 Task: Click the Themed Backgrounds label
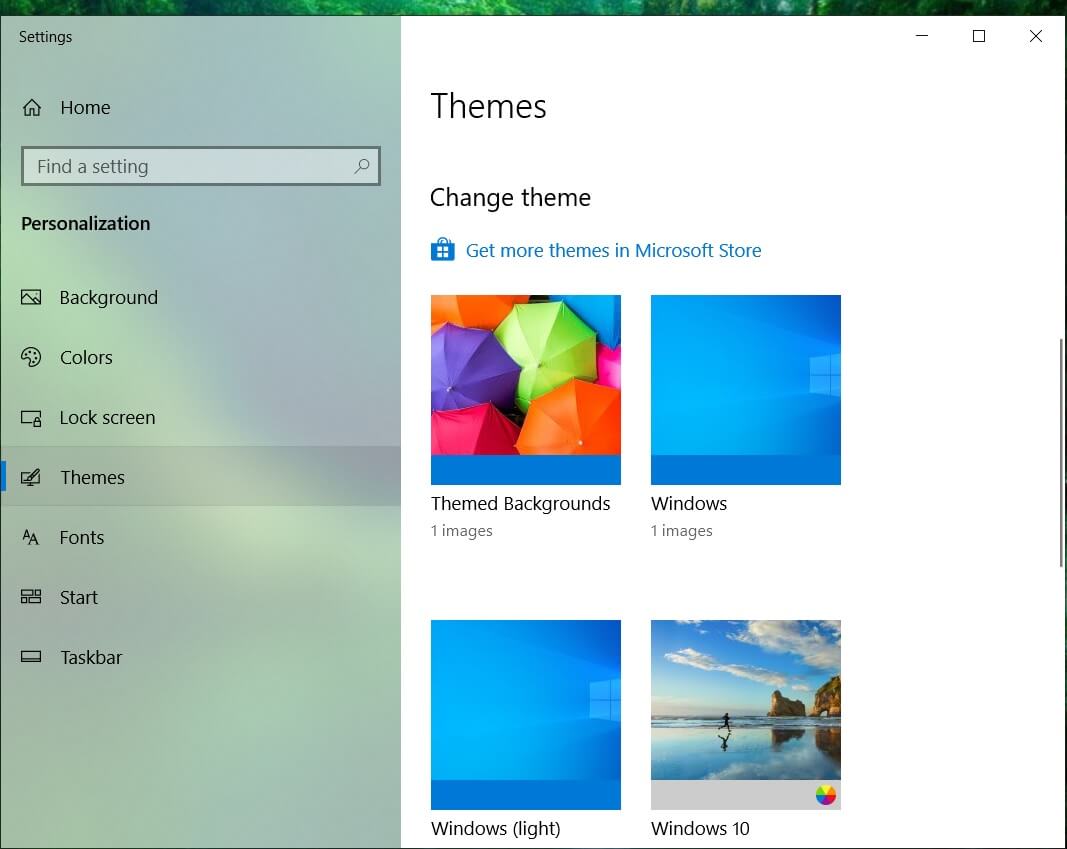click(521, 503)
